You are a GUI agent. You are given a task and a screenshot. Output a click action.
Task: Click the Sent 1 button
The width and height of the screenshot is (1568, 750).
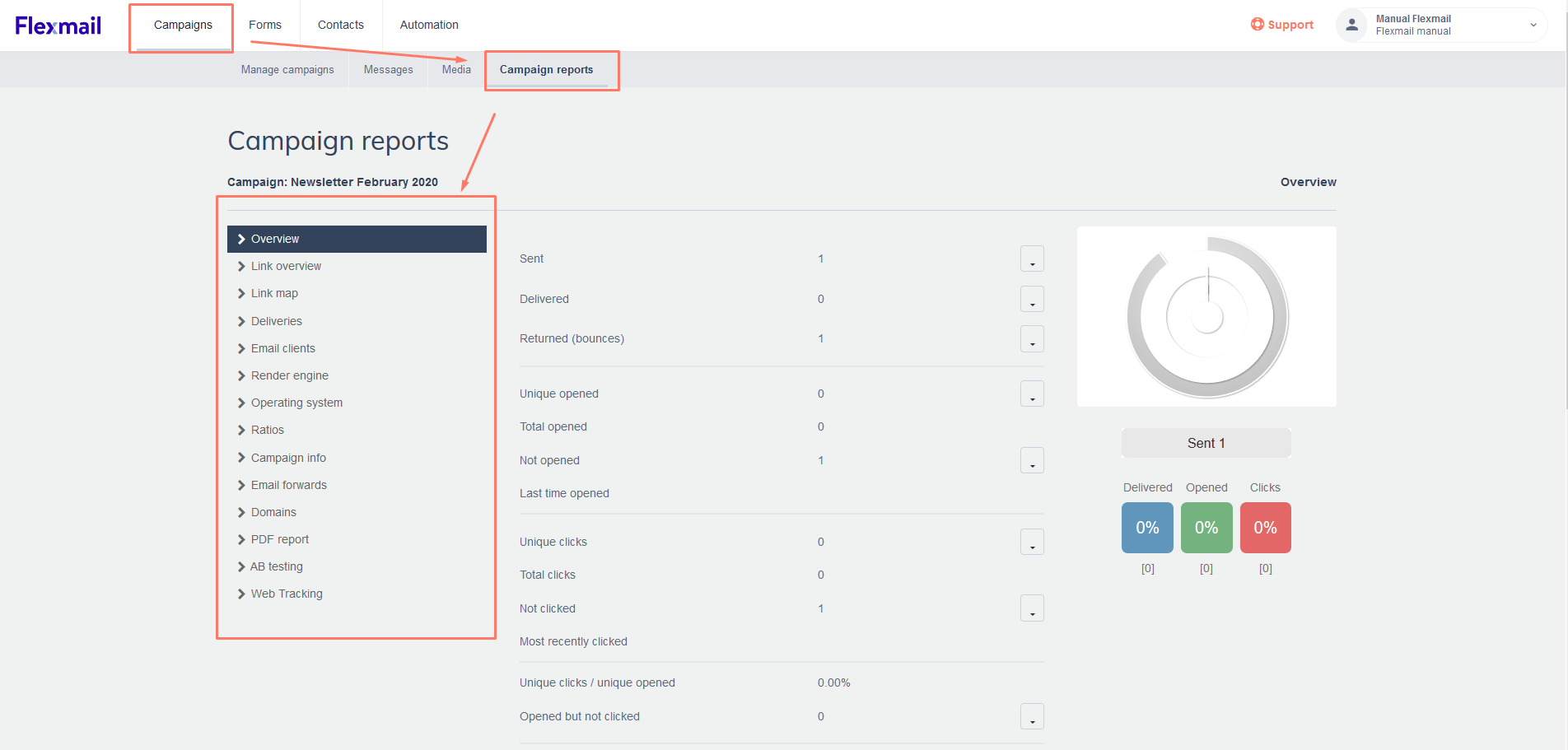[x=1206, y=443]
